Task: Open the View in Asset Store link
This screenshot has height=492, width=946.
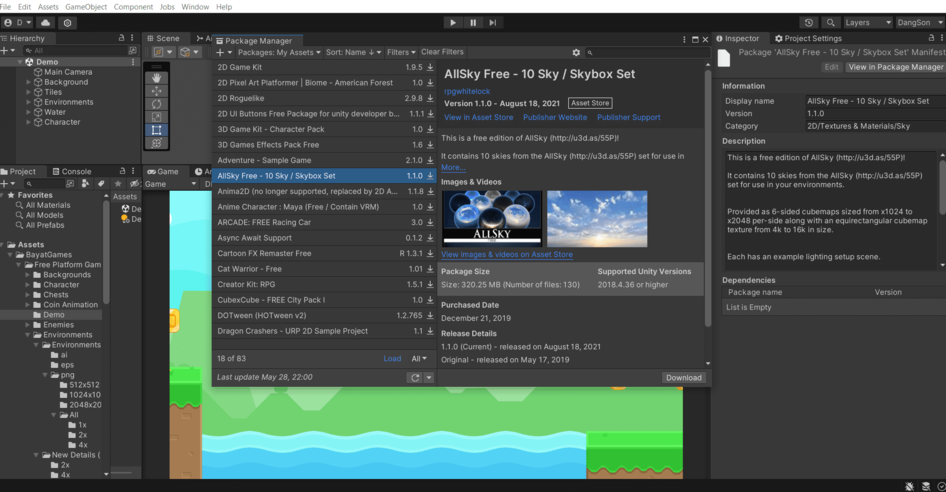Action: coord(478,117)
